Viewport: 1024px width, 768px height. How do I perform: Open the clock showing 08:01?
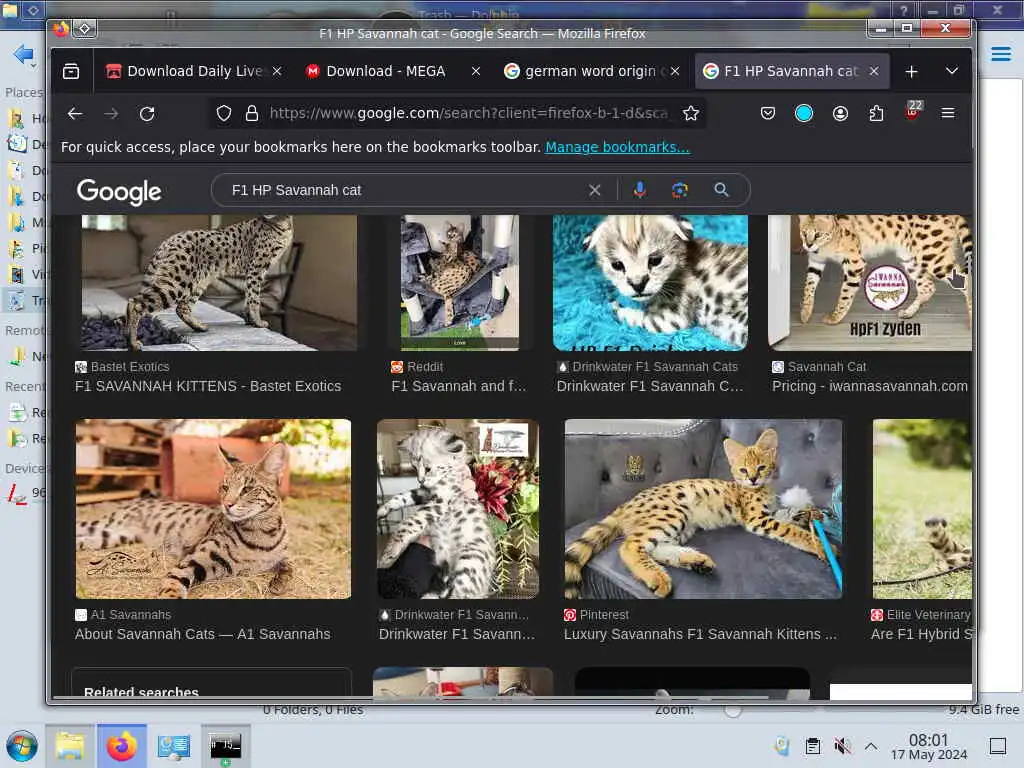point(929,746)
